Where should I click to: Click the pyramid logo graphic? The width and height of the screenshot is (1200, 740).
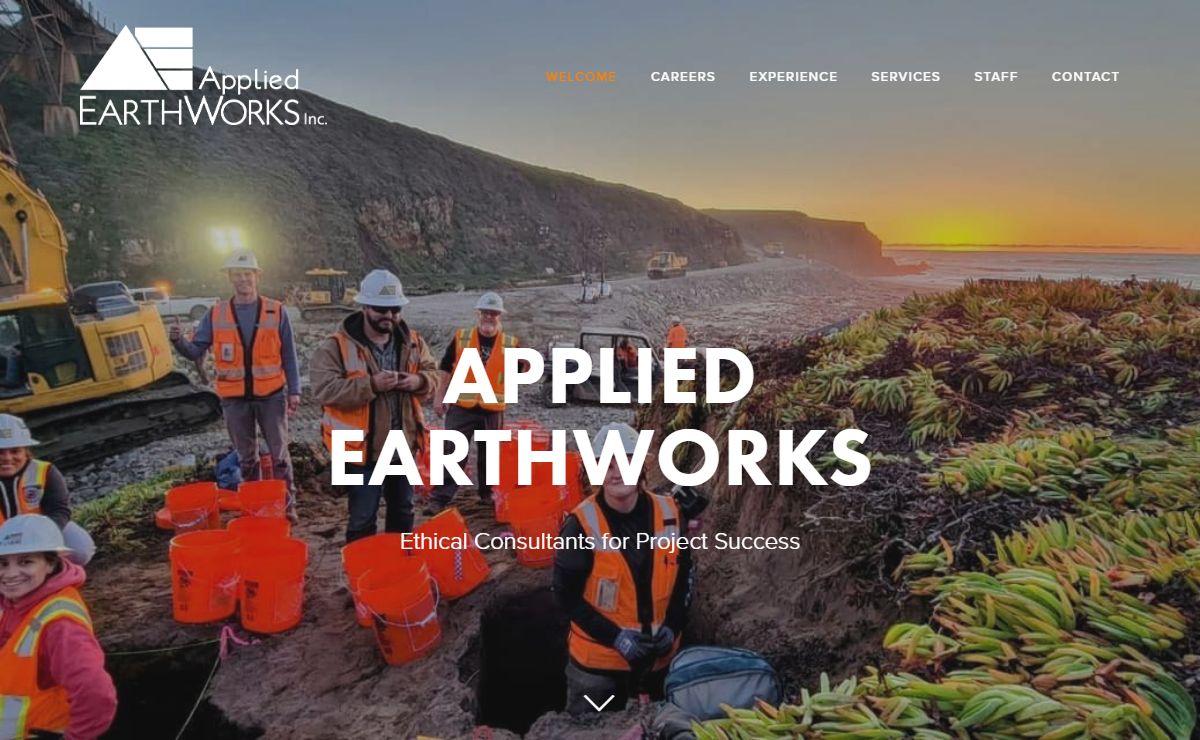pyautogui.click(x=137, y=58)
